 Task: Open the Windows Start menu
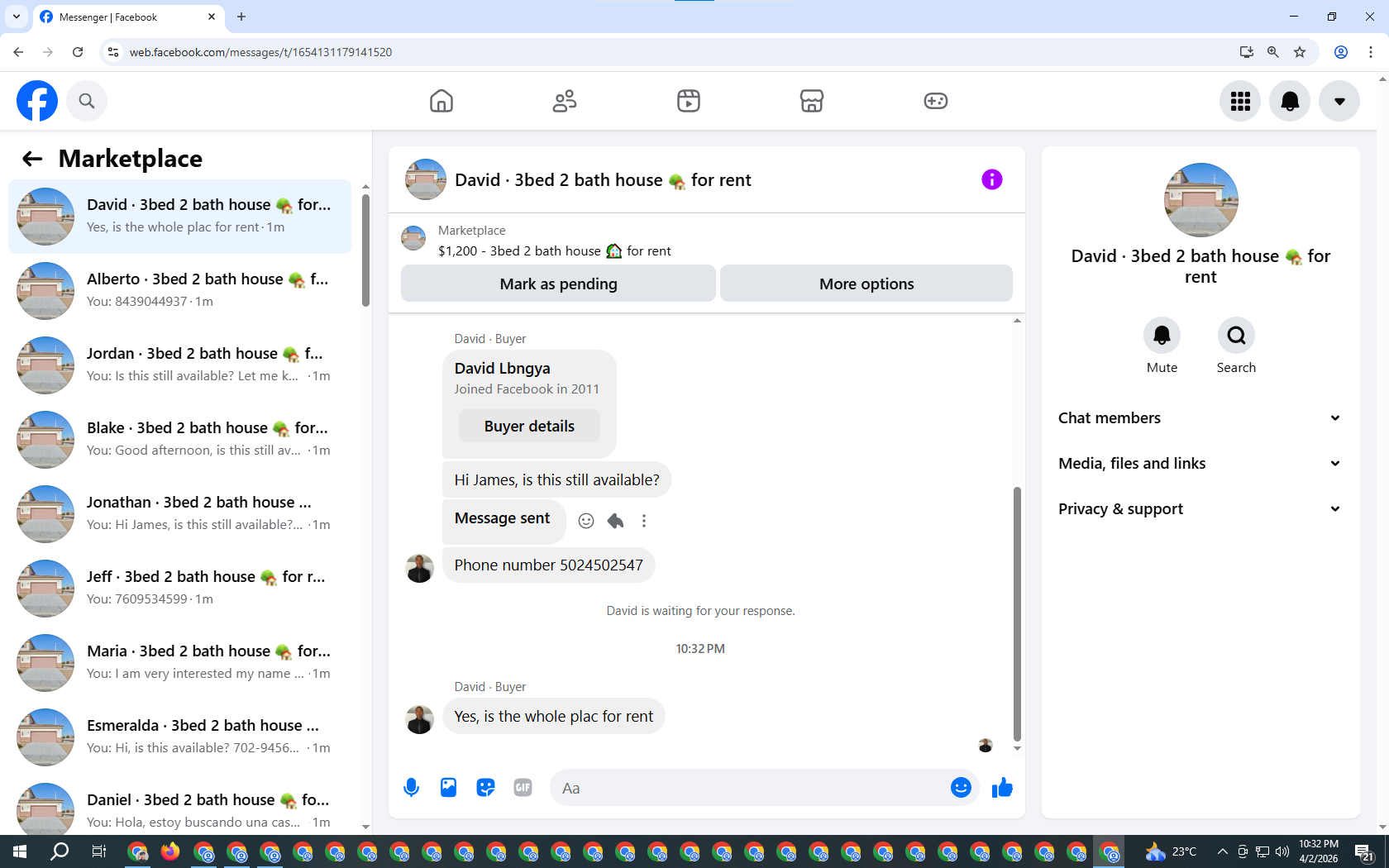[20, 851]
